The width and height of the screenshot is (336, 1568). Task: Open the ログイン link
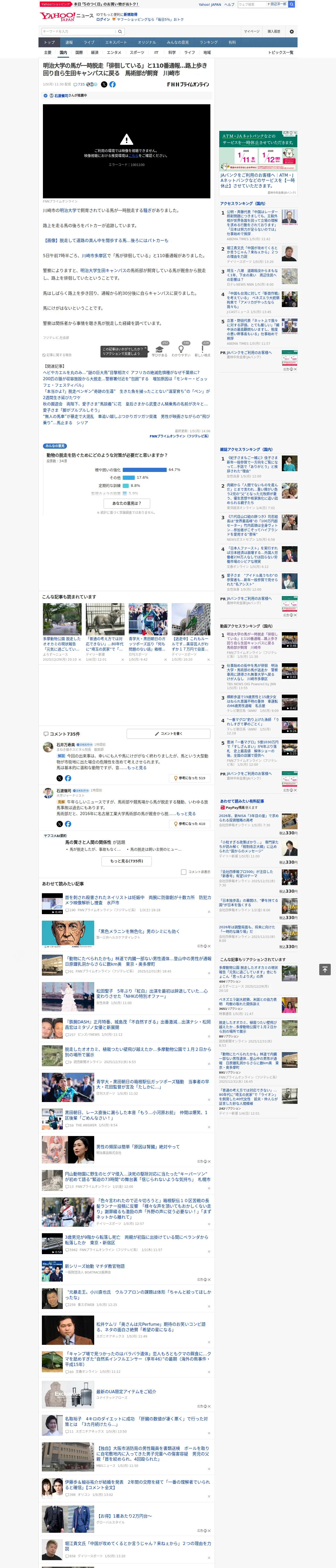(103, 20)
